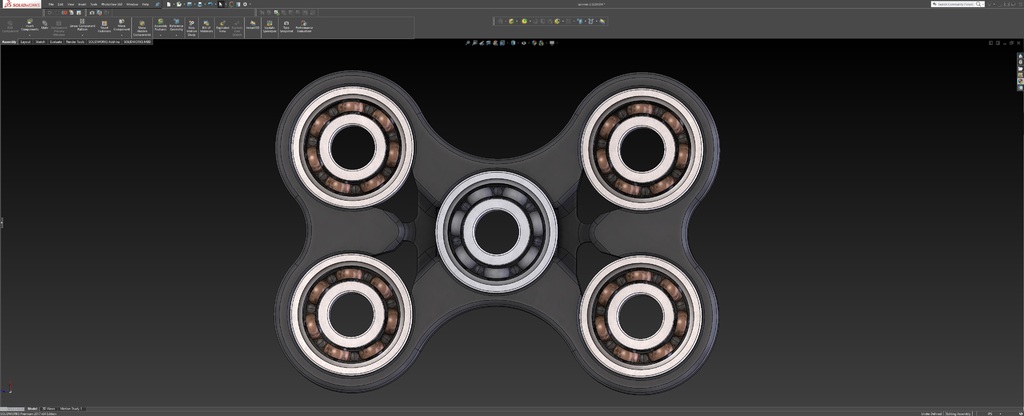Switch to SOLIDWORKS Add-Ins tab
The image size is (1024, 416).
point(104,42)
